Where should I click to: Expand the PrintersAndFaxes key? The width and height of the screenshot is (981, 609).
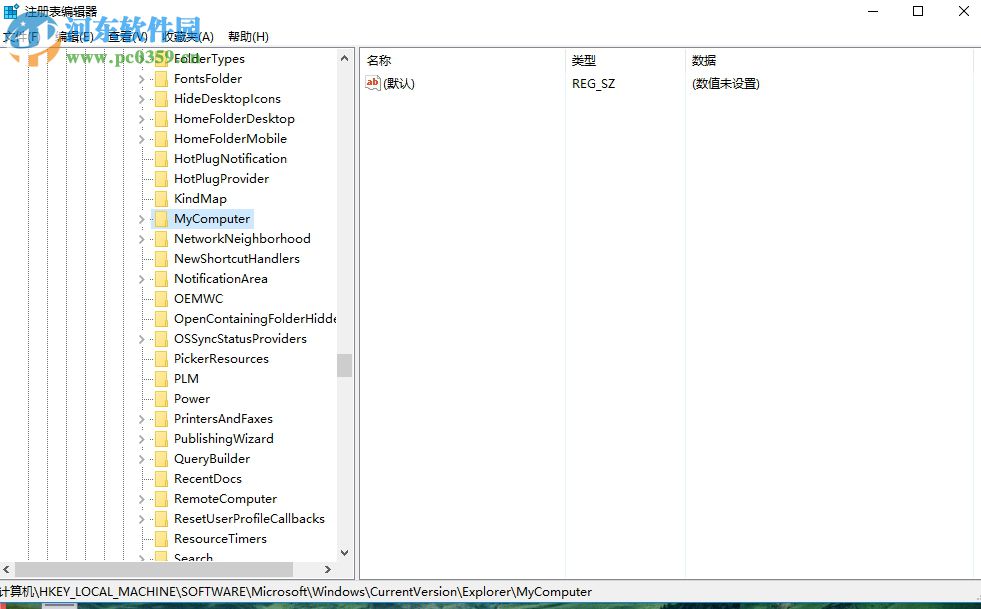click(x=141, y=419)
